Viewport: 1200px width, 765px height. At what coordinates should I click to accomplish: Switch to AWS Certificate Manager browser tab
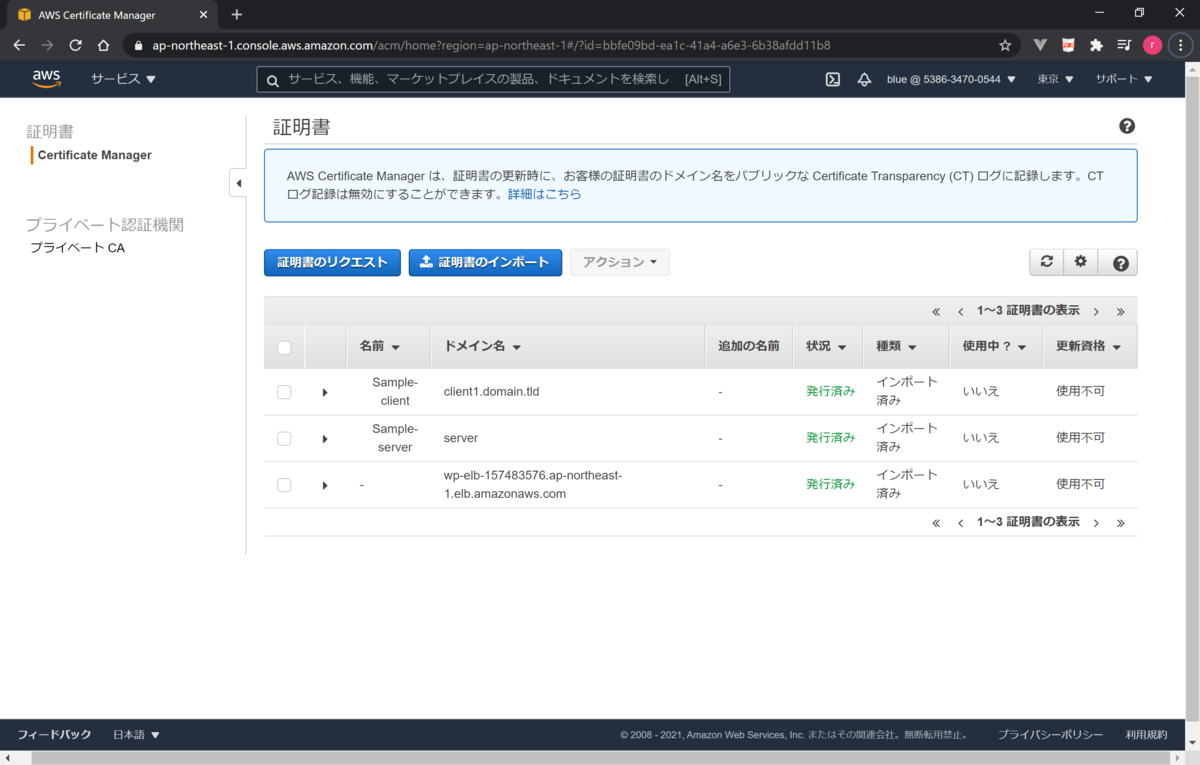click(x=109, y=15)
